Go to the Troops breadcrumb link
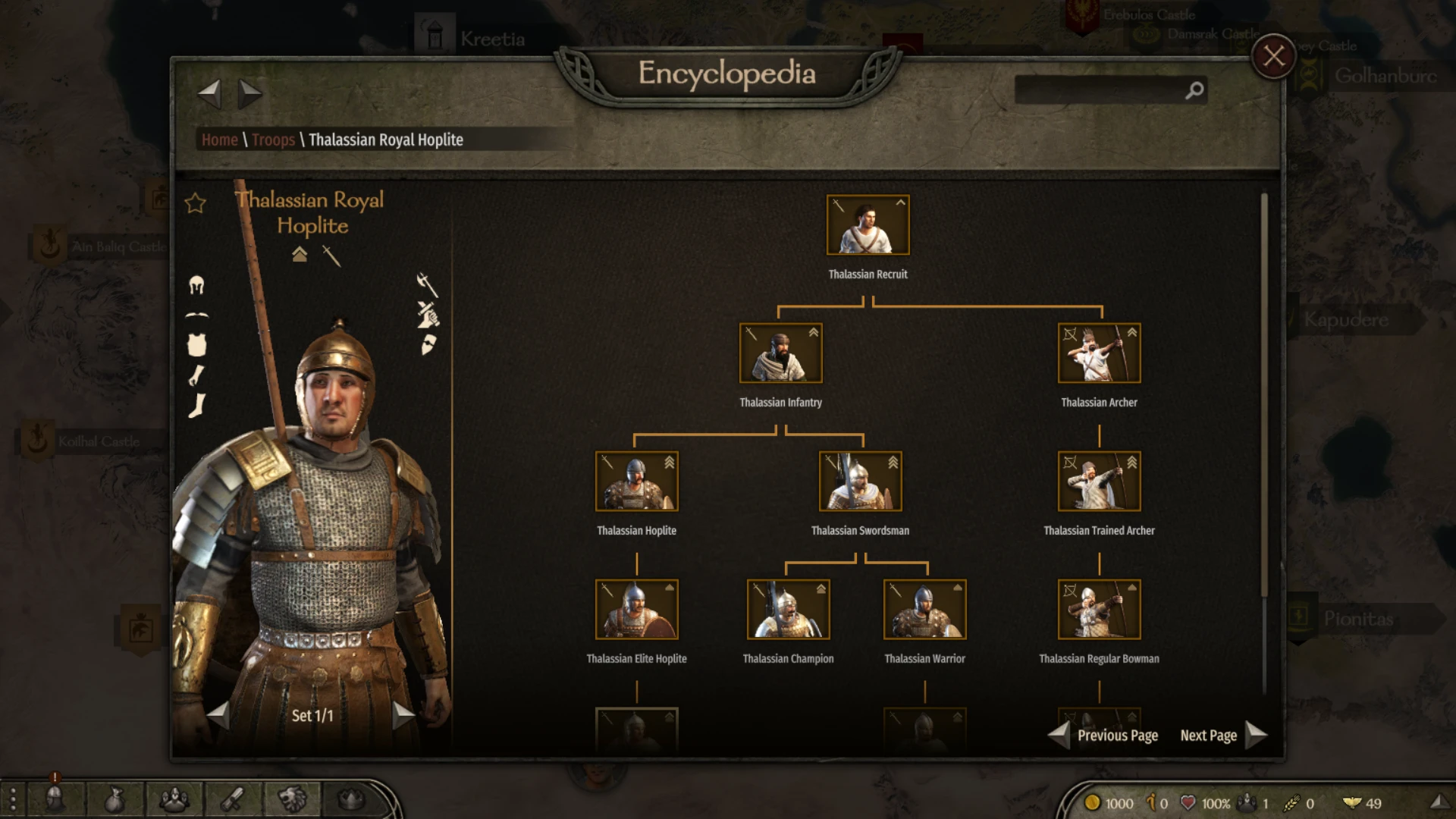 click(x=273, y=140)
